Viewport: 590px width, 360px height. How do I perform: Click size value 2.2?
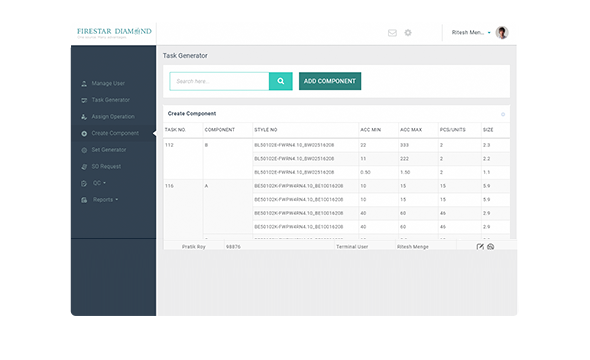coord(487,159)
